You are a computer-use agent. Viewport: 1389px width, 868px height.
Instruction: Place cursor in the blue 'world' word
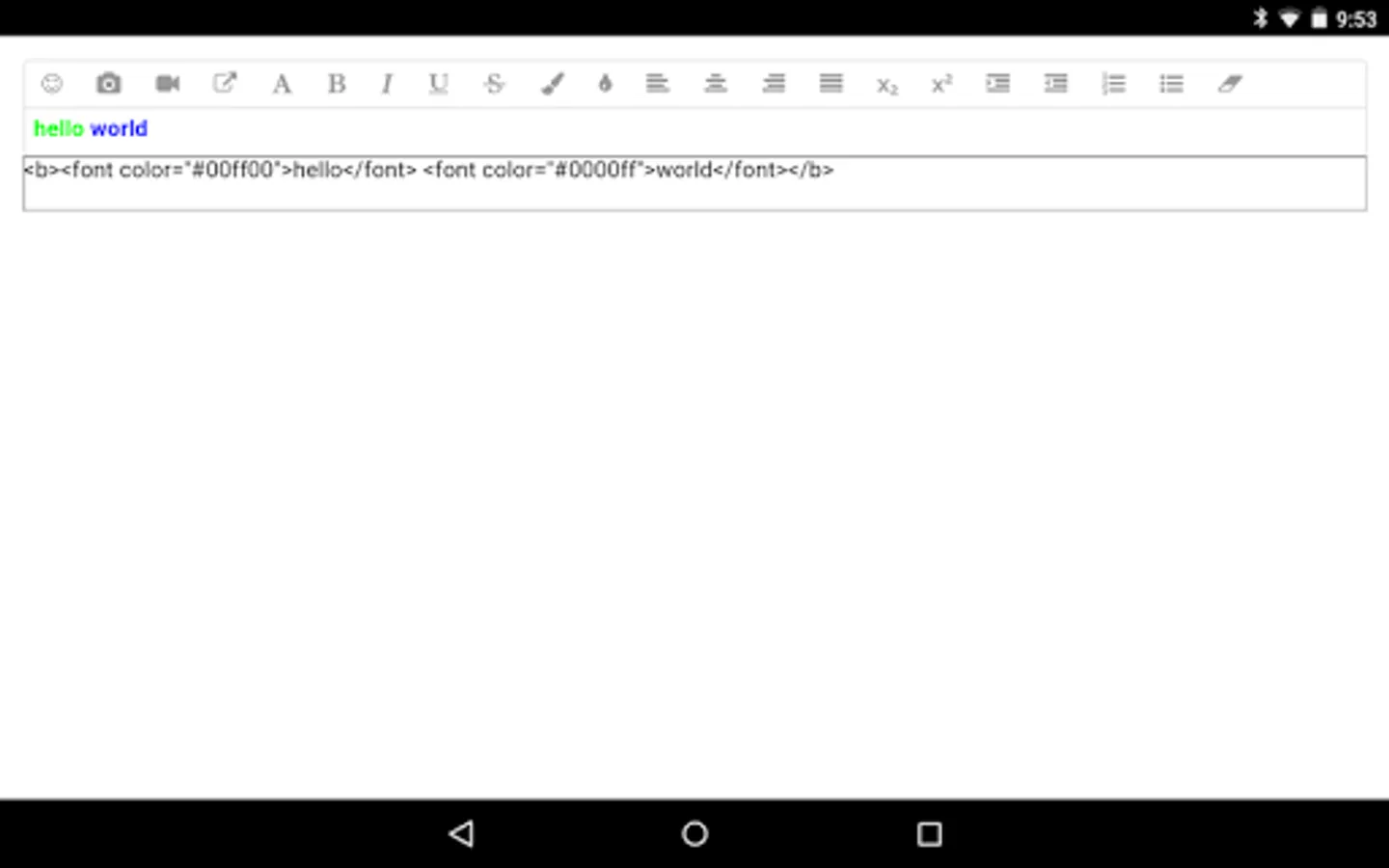[x=119, y=128]
